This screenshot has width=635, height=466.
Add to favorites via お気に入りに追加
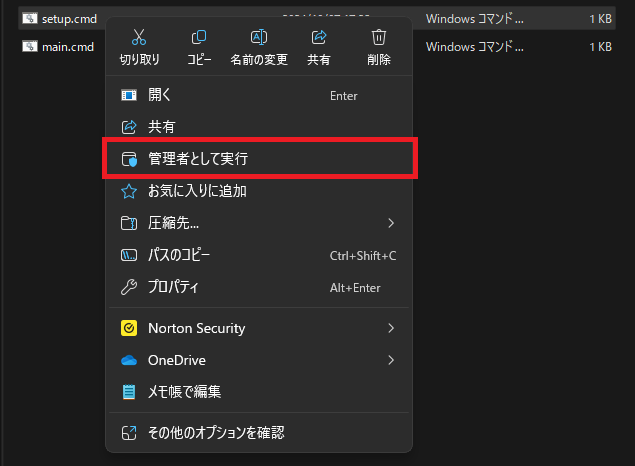pos(197,191)
